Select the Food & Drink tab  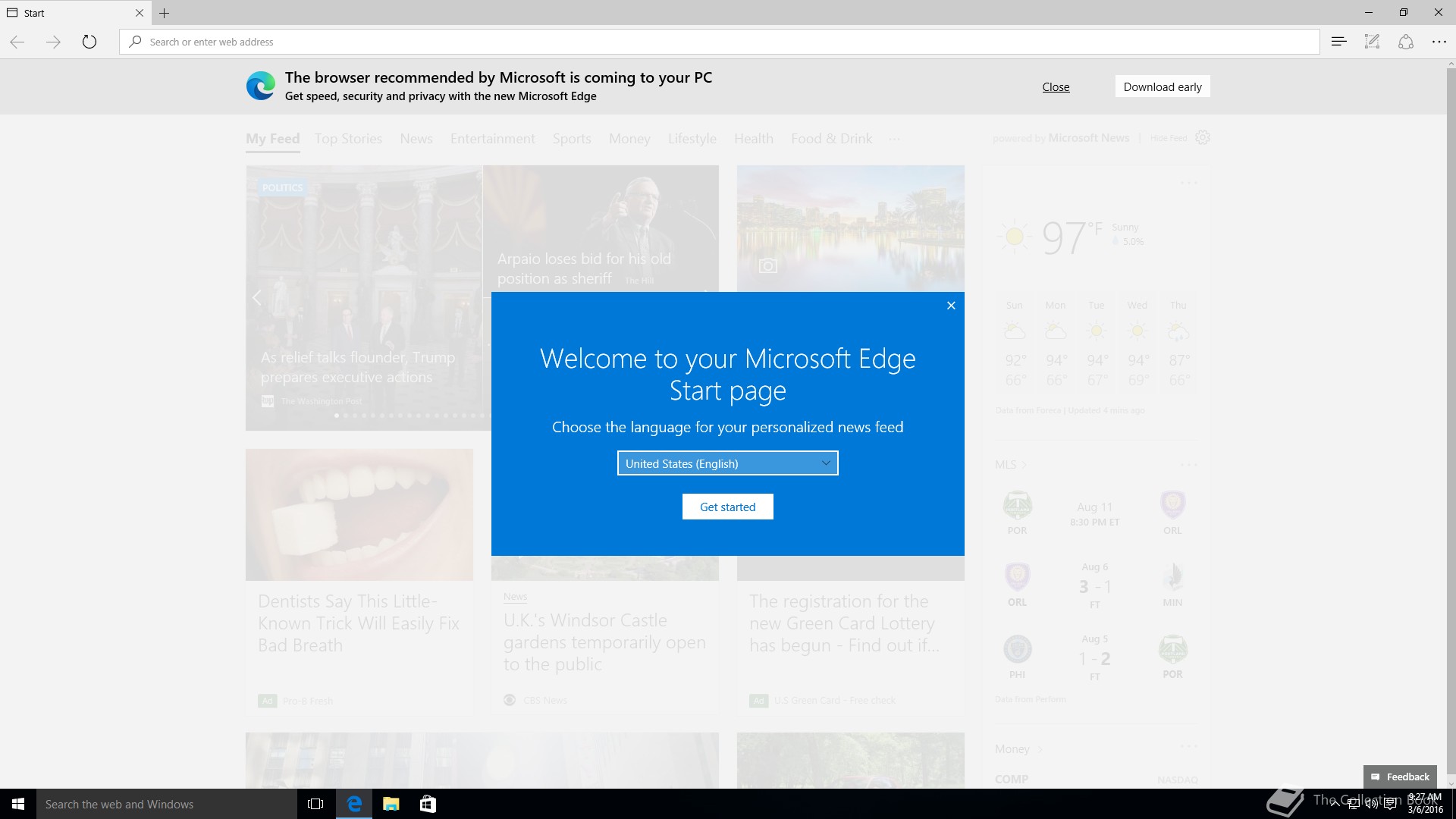tap(832, 139)
